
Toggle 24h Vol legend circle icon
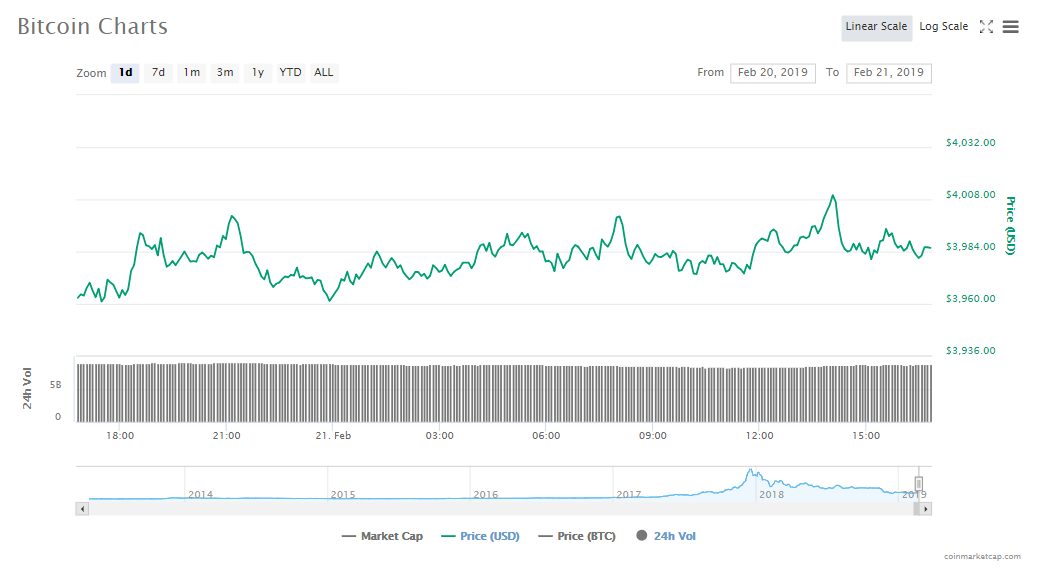[641, 537]
